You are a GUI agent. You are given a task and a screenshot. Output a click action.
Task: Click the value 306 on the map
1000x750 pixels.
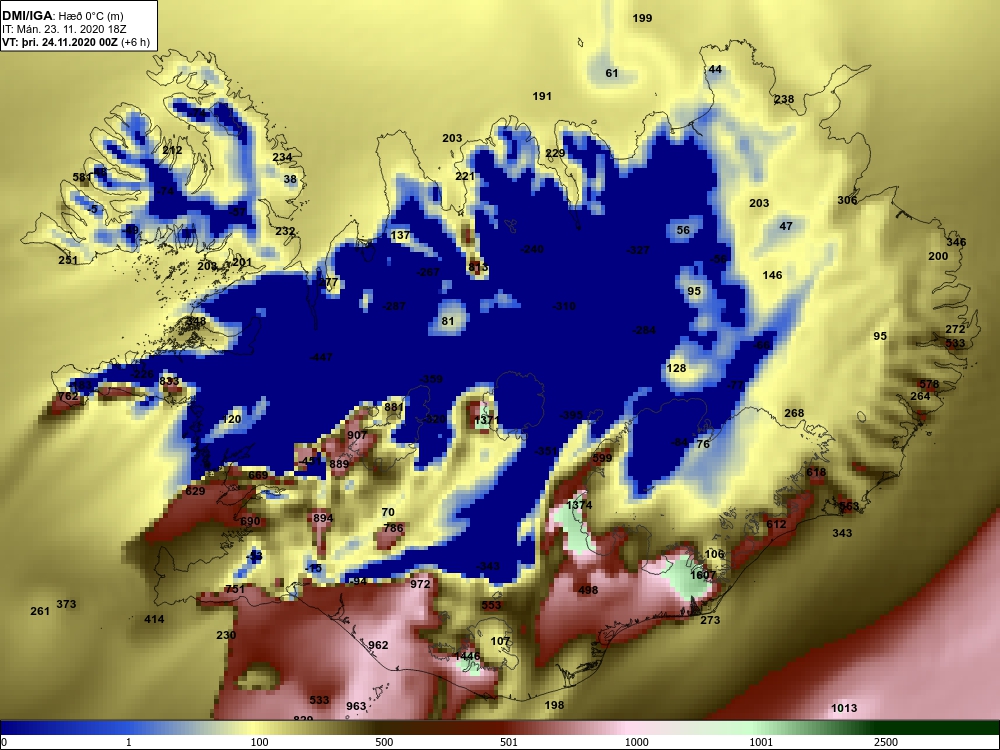(847, 200)
